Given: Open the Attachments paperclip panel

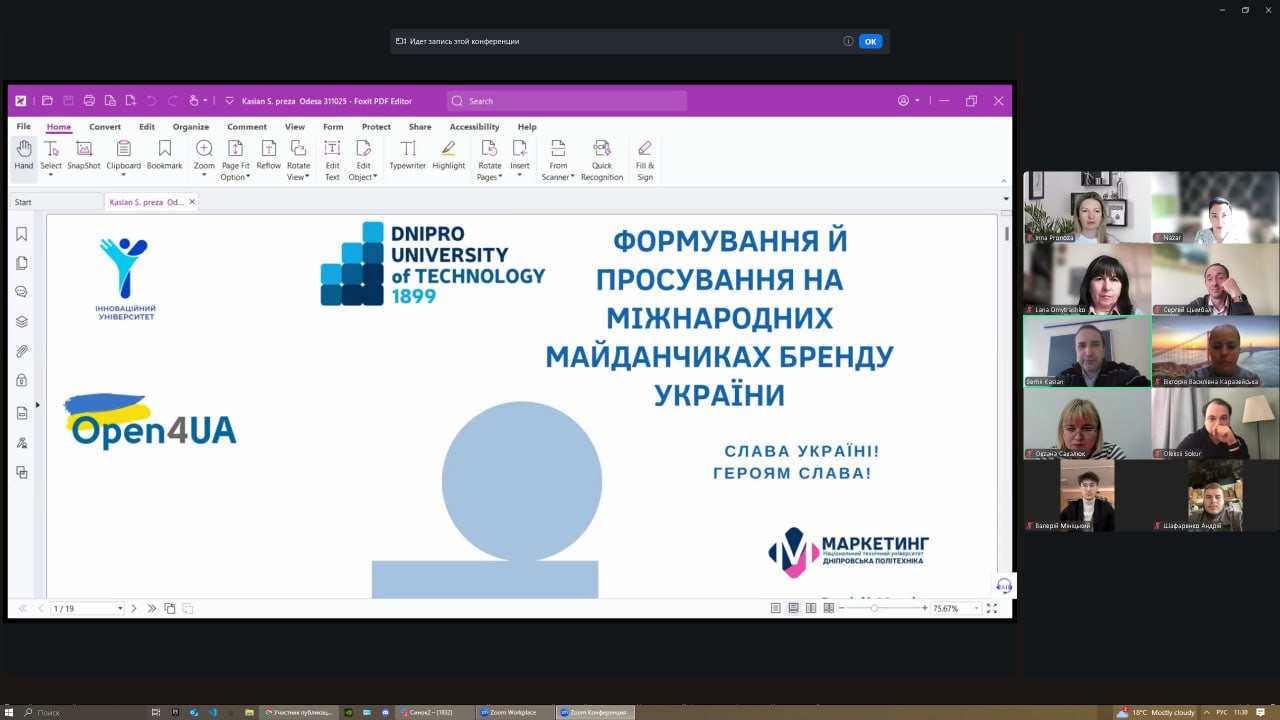Looking at the screenshot, I should 22,351.
